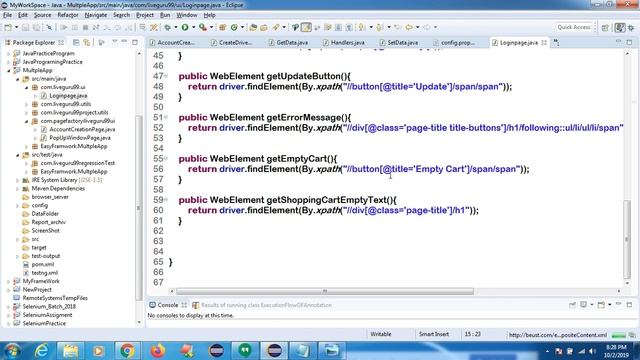Select Loginpage.java in Package Explorer
Viewport: 640px width, 360px height.
click(x=68, y=96)
